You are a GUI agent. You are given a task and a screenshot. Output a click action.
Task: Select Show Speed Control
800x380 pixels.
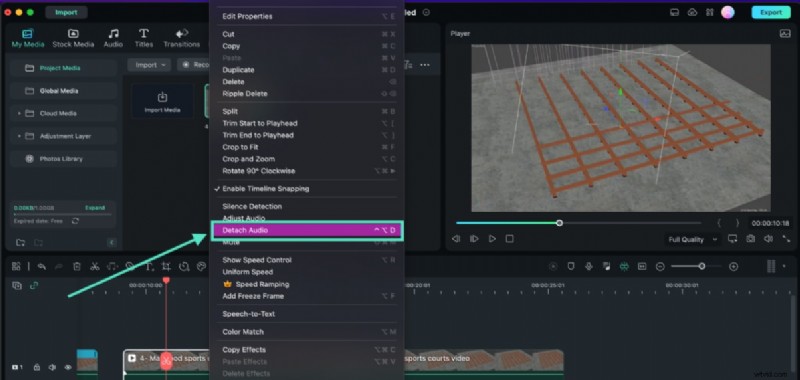[307, 260]
